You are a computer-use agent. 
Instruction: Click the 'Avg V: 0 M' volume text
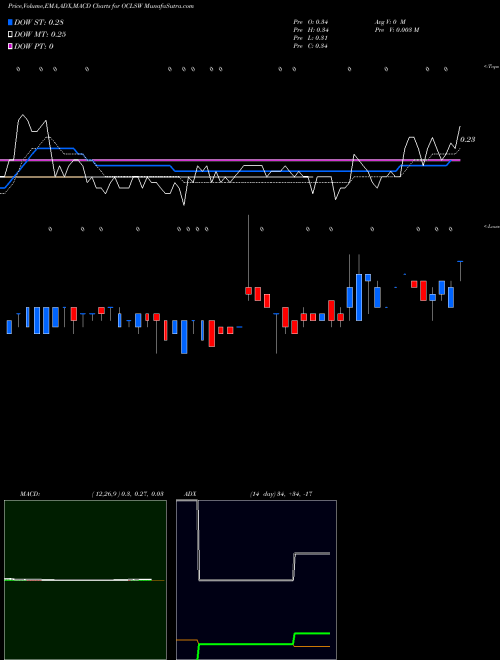(x=390, y=21)
